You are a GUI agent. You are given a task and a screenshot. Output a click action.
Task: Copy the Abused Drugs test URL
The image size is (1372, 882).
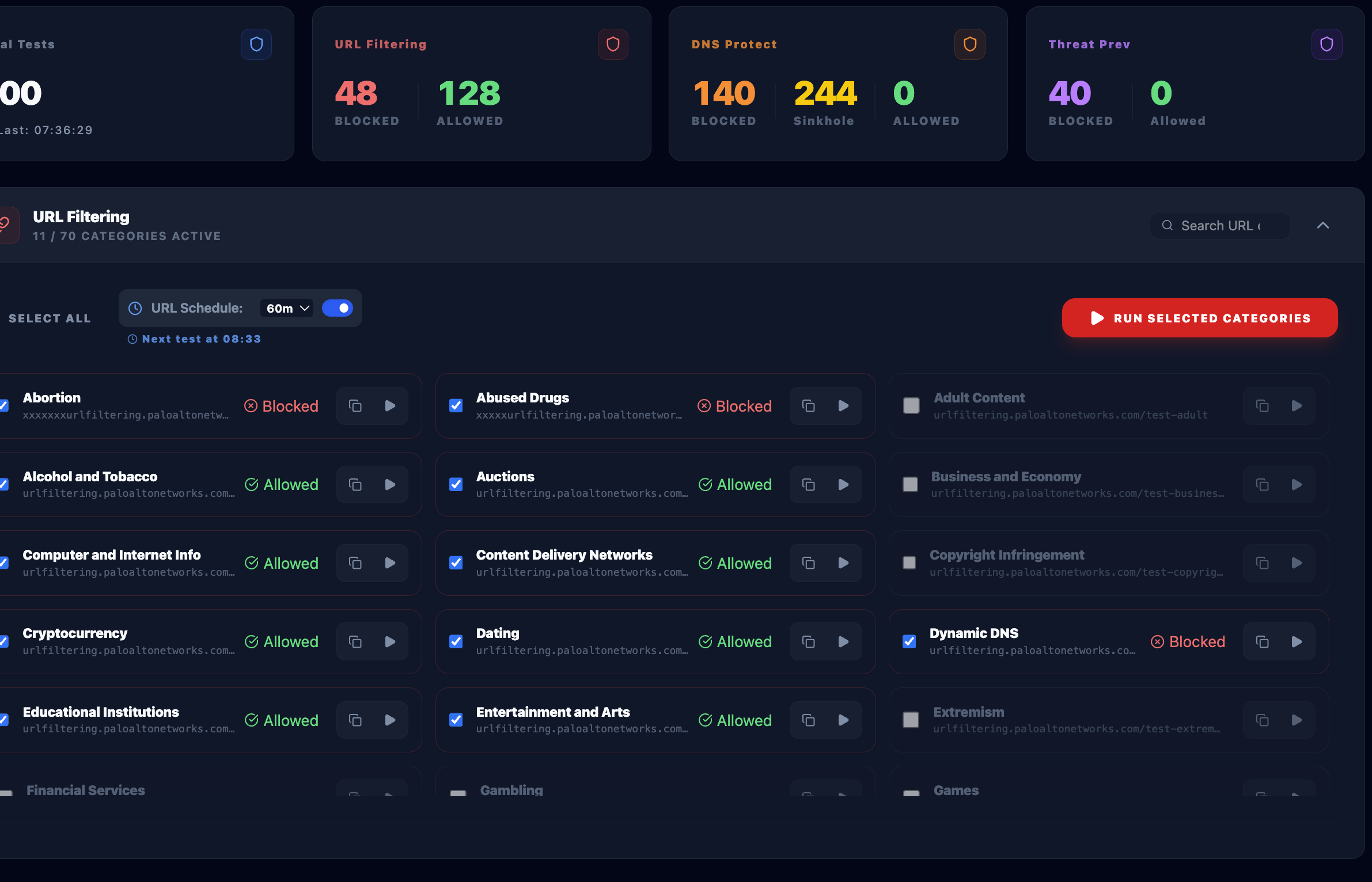point(809,406)
